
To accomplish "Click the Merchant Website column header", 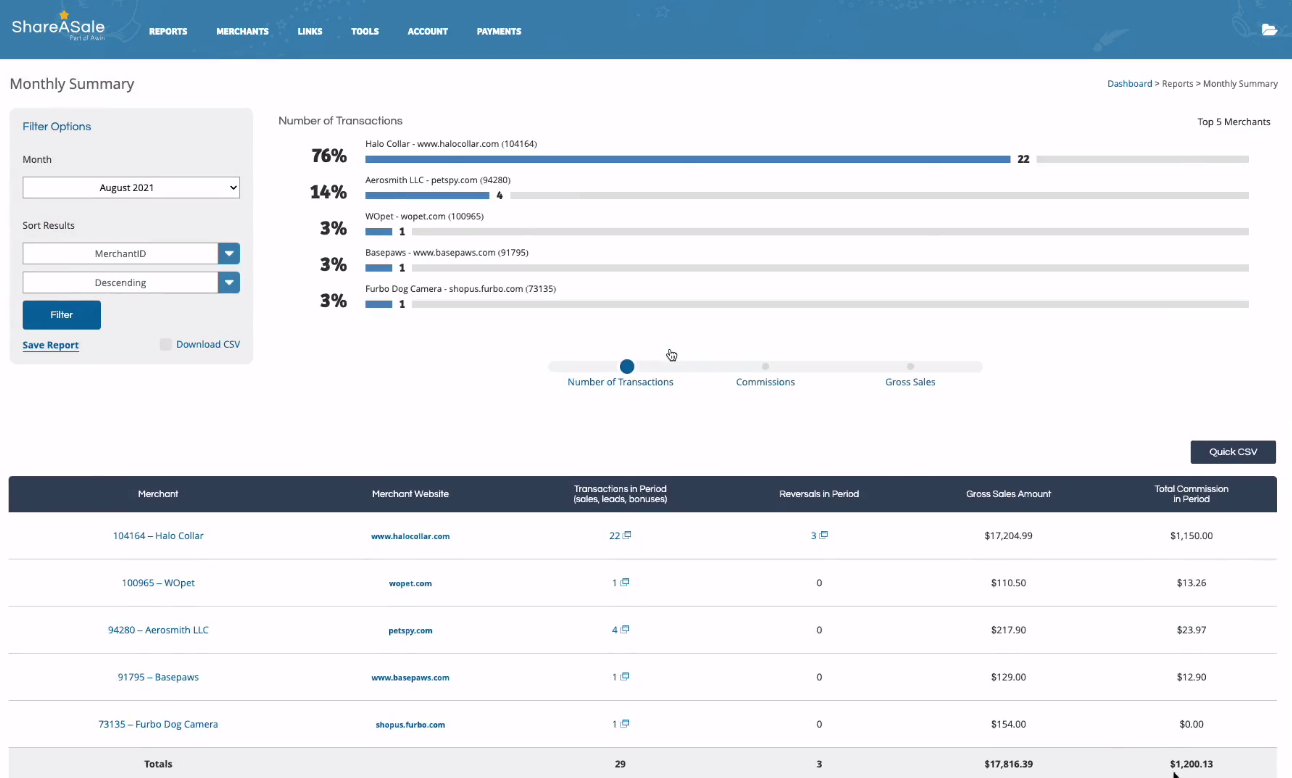I will click(x=410, y=494).
